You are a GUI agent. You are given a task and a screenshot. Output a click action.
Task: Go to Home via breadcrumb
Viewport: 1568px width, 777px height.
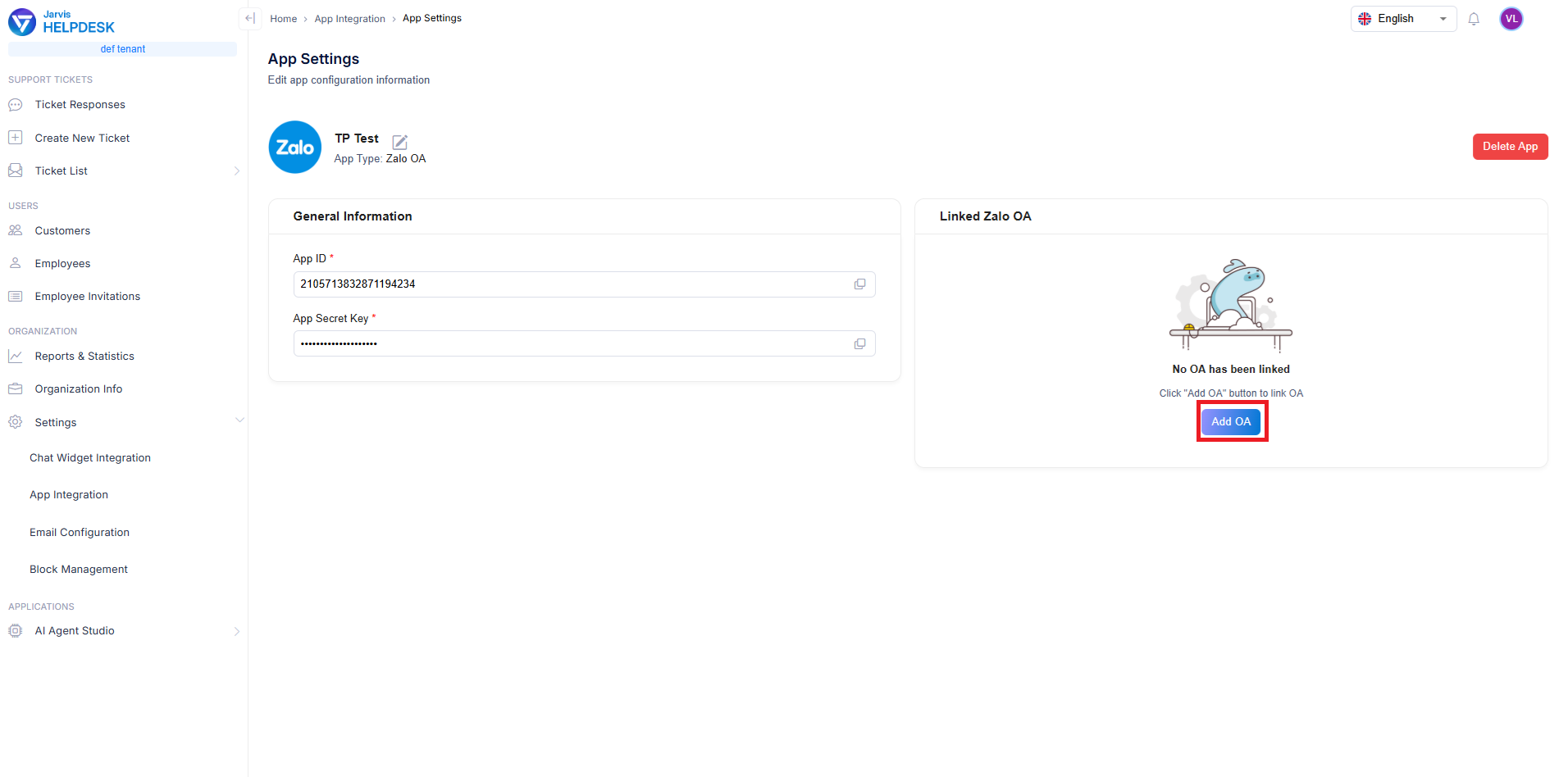pos(283,19)
